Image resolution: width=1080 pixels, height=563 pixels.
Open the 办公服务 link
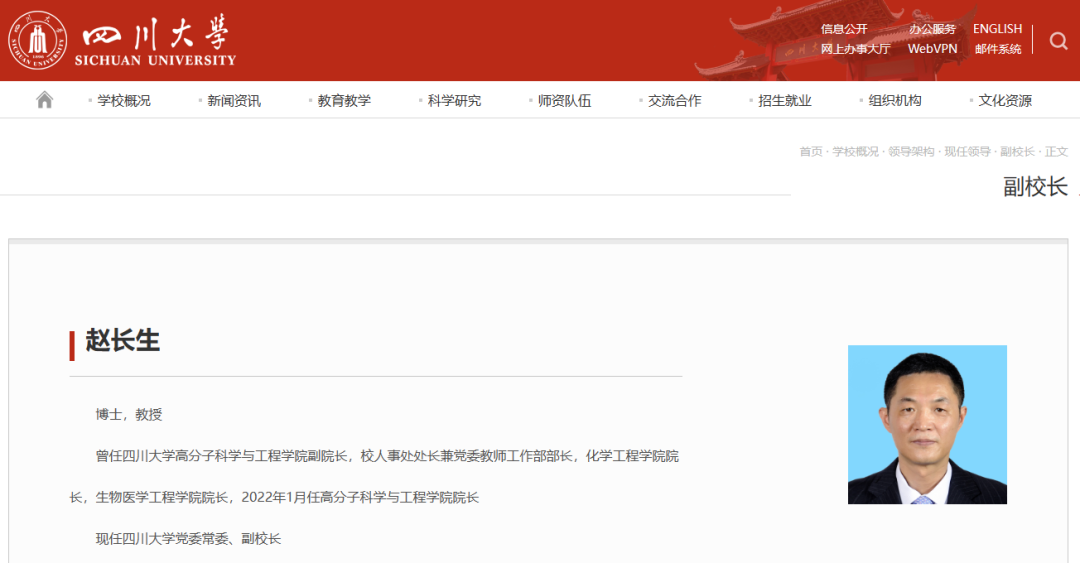click(x=932, y=29)
